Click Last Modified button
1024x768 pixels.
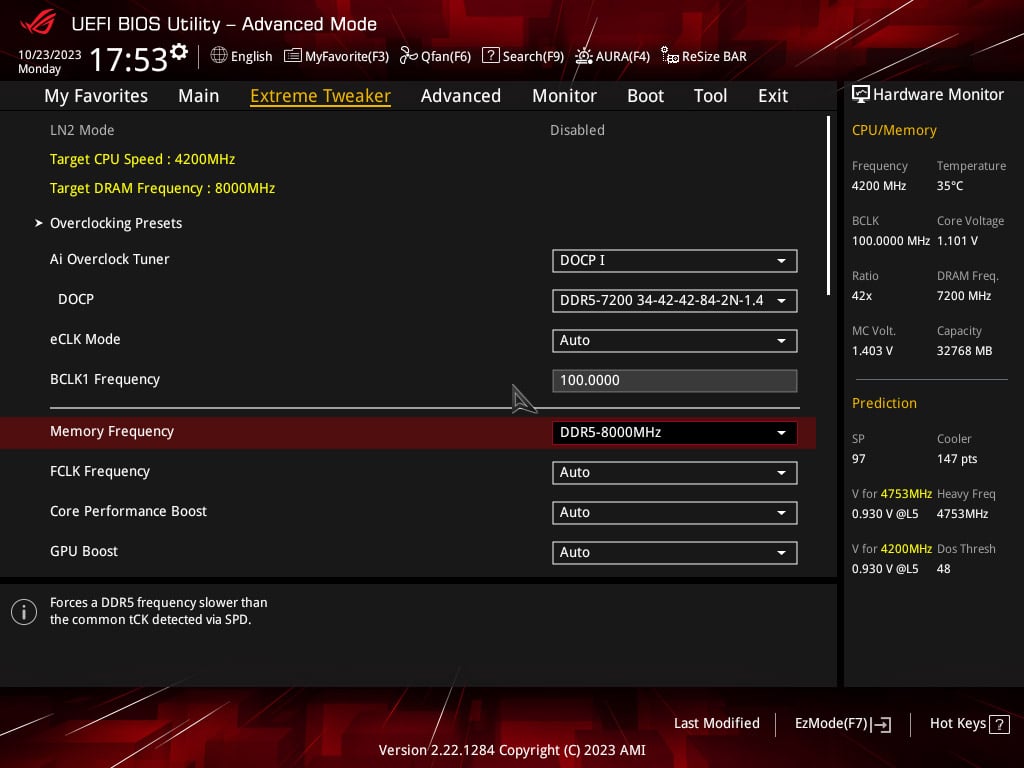pos(716,724)
